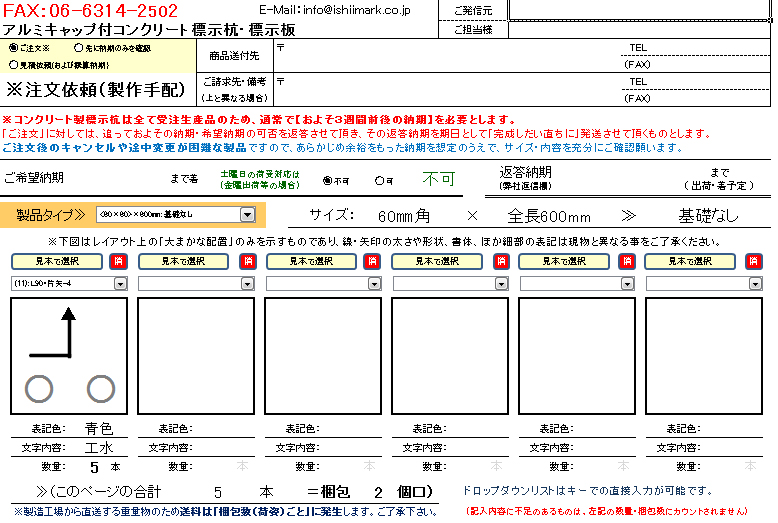This screenshot has height=523, width=778.
Task: Click the ご担当様 contact person field
Action: [640, 30]
